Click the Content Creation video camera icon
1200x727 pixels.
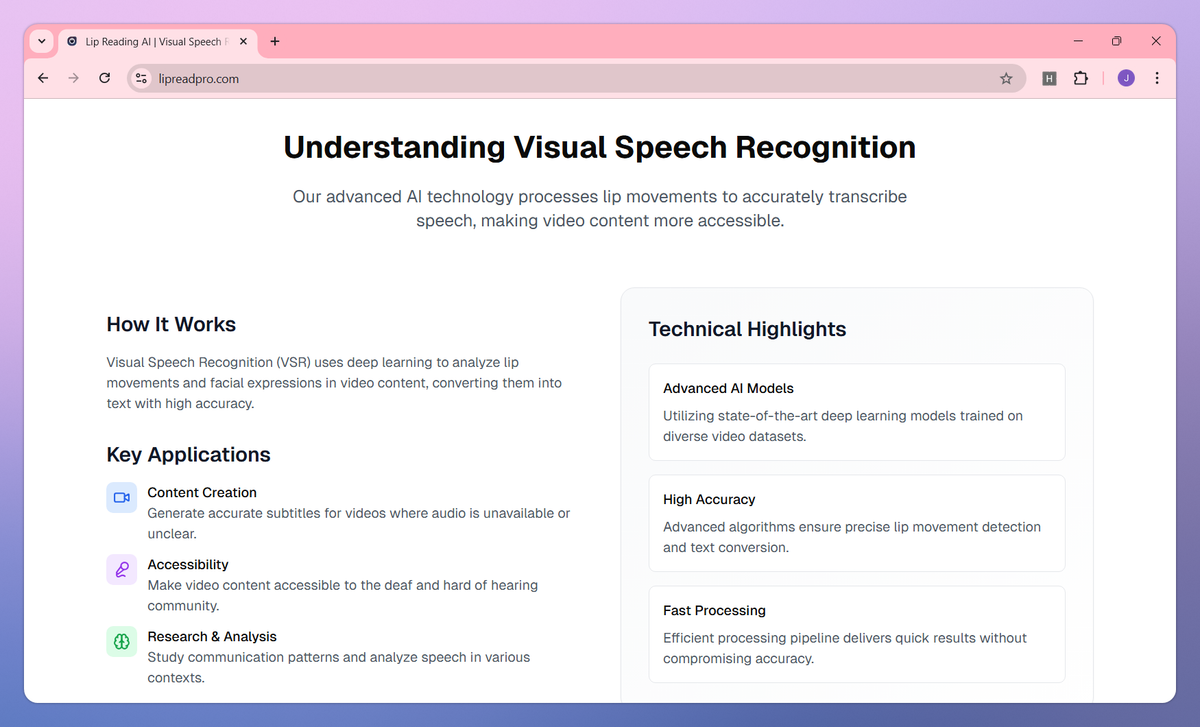(121, 497)
